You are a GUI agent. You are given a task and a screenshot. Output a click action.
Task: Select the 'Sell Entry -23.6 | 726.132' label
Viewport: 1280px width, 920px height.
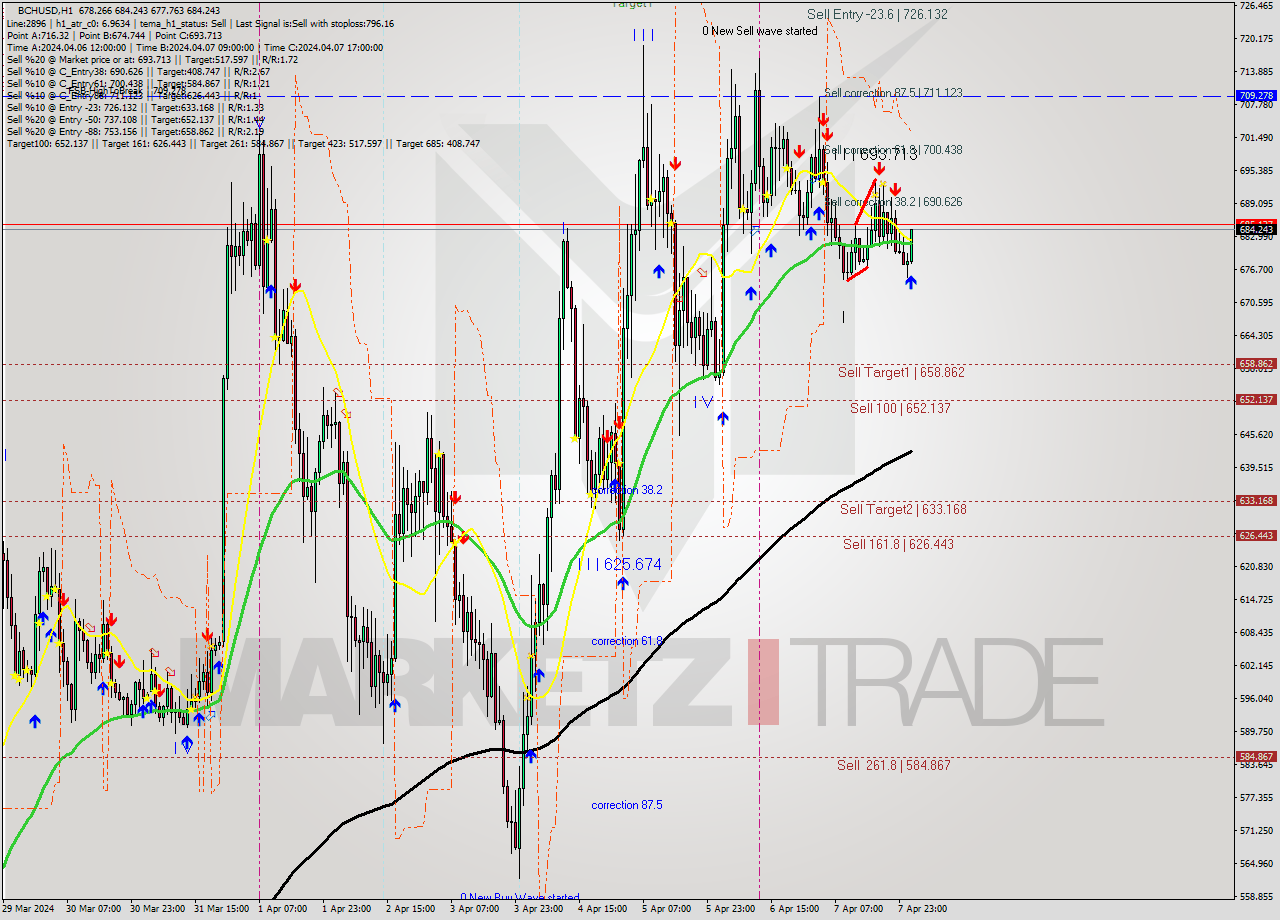coord(877,15)
